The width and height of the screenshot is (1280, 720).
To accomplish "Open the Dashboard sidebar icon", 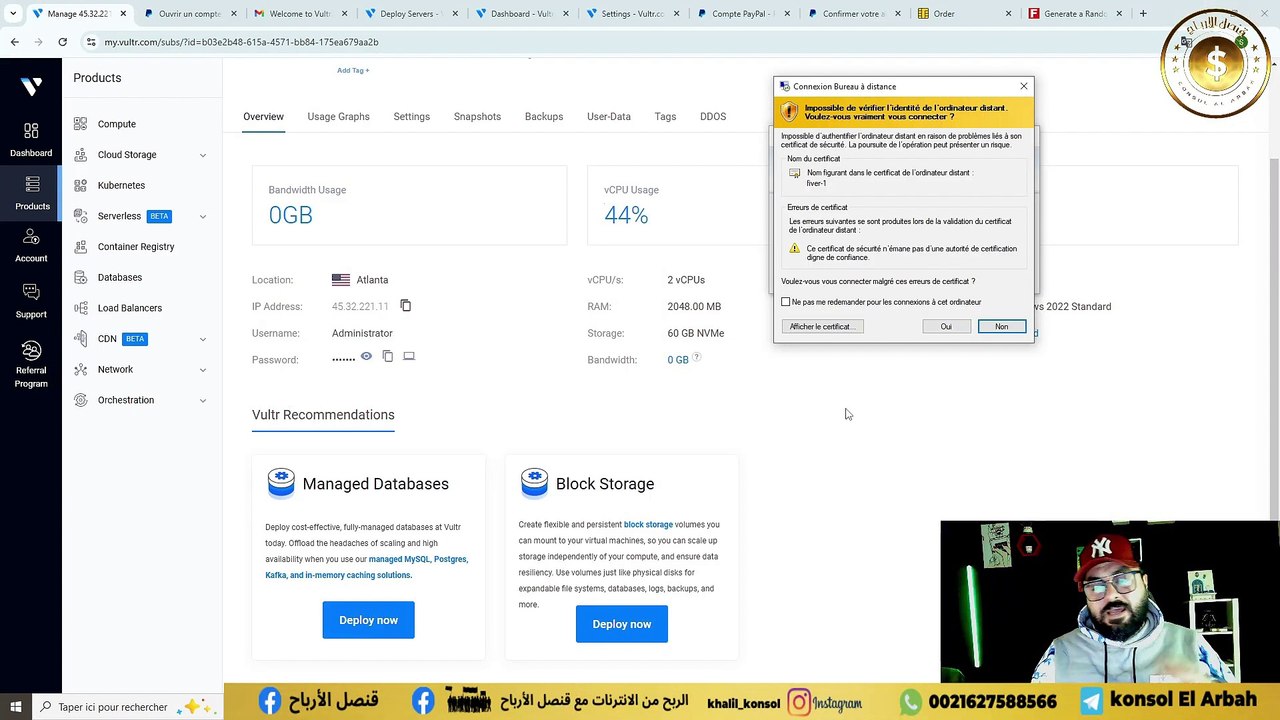I will point(31,140).
